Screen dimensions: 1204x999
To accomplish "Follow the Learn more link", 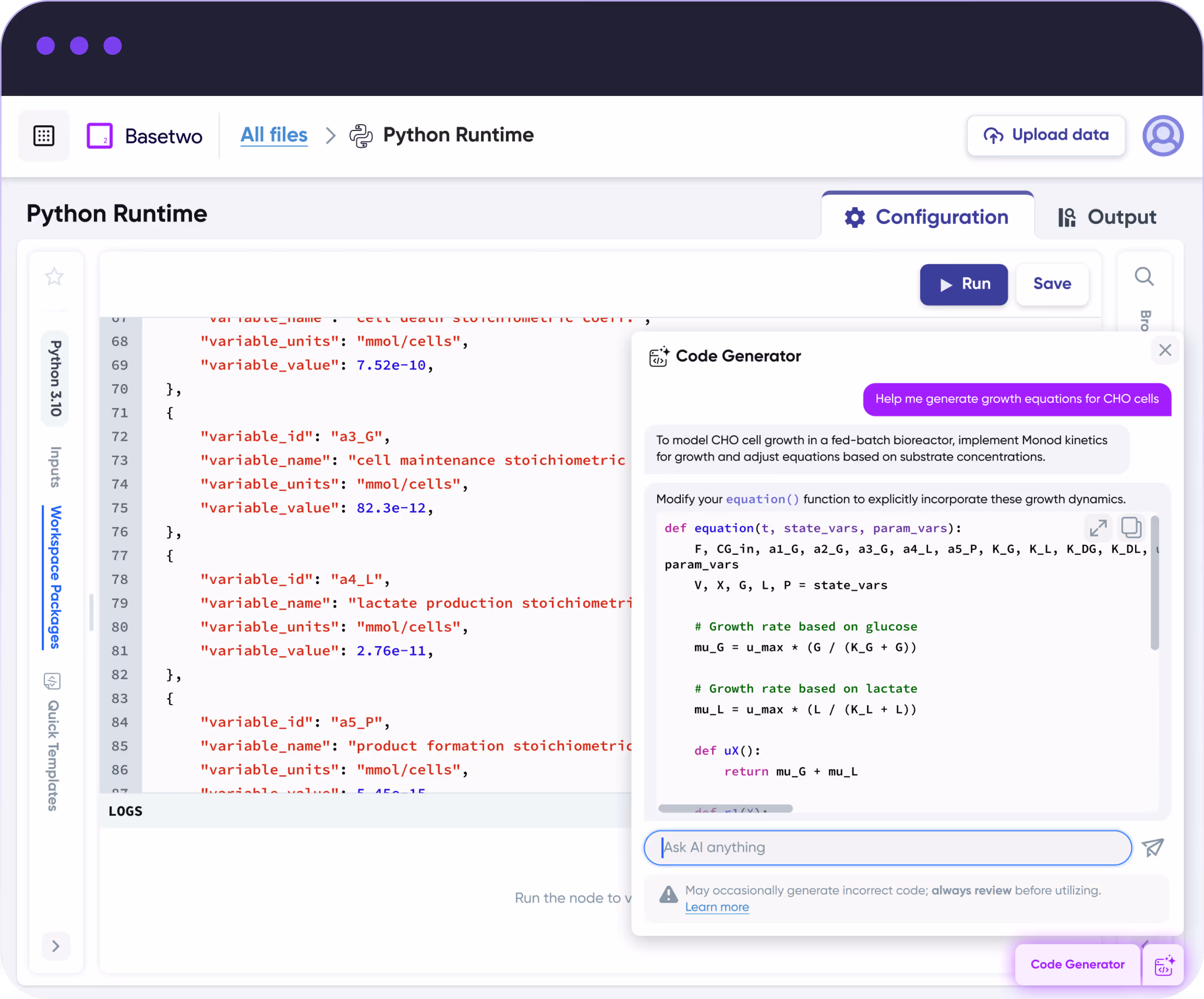I will click(717, 907).
